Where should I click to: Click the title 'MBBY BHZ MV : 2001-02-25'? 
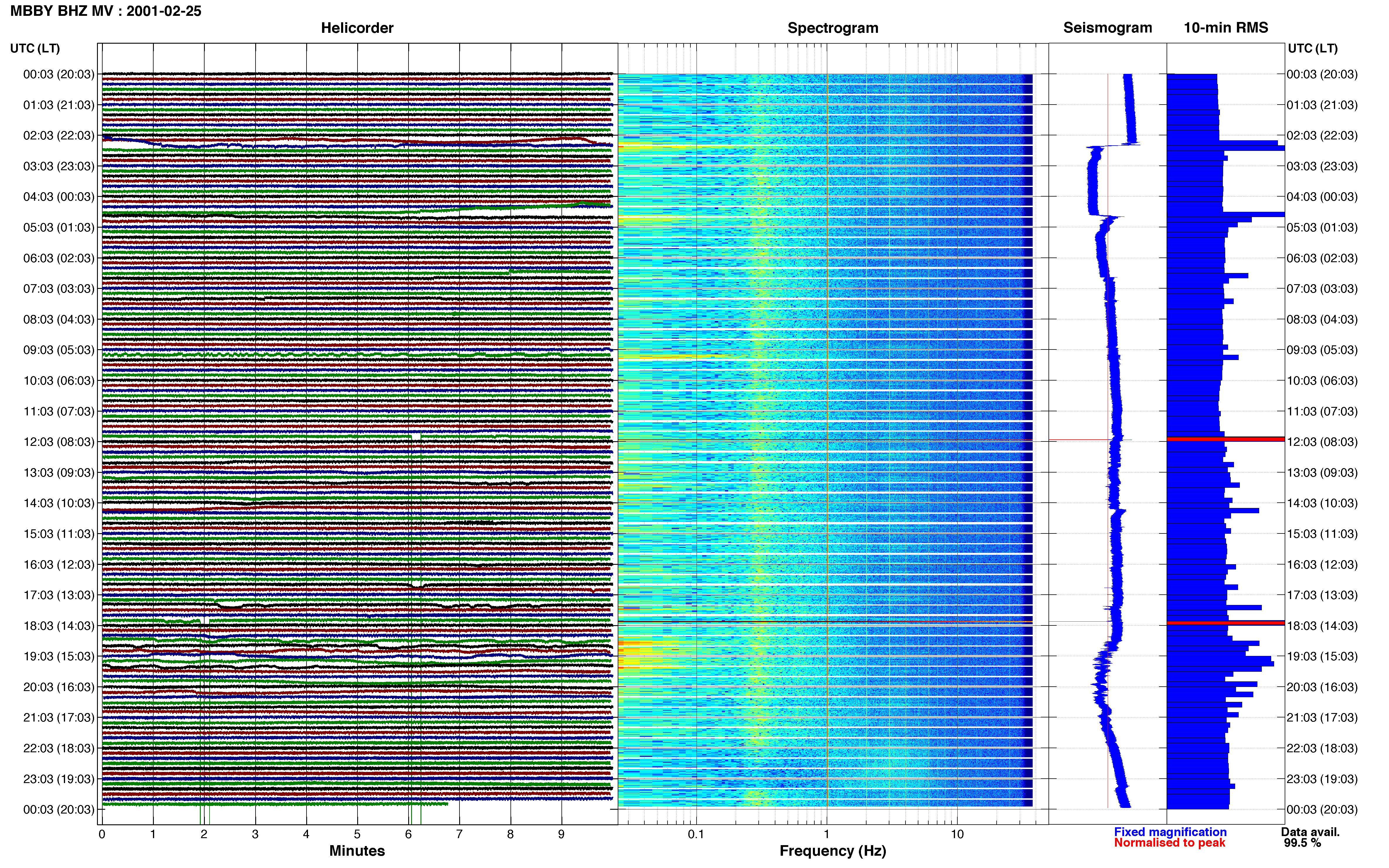coord(106,11)
